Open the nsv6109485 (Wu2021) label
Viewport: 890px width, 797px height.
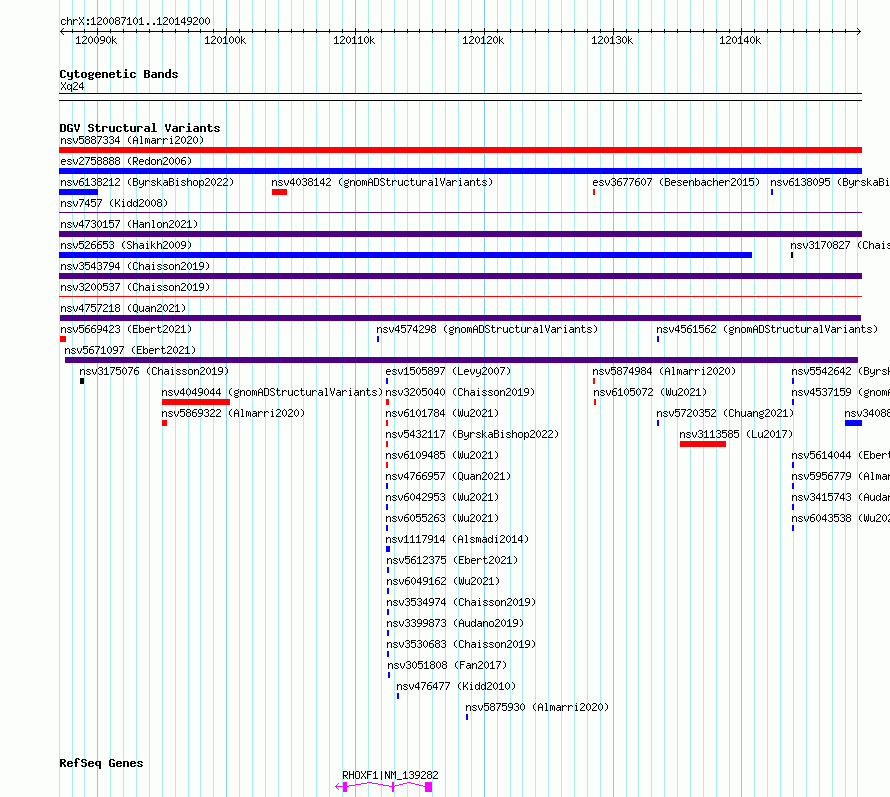[442, 455]
